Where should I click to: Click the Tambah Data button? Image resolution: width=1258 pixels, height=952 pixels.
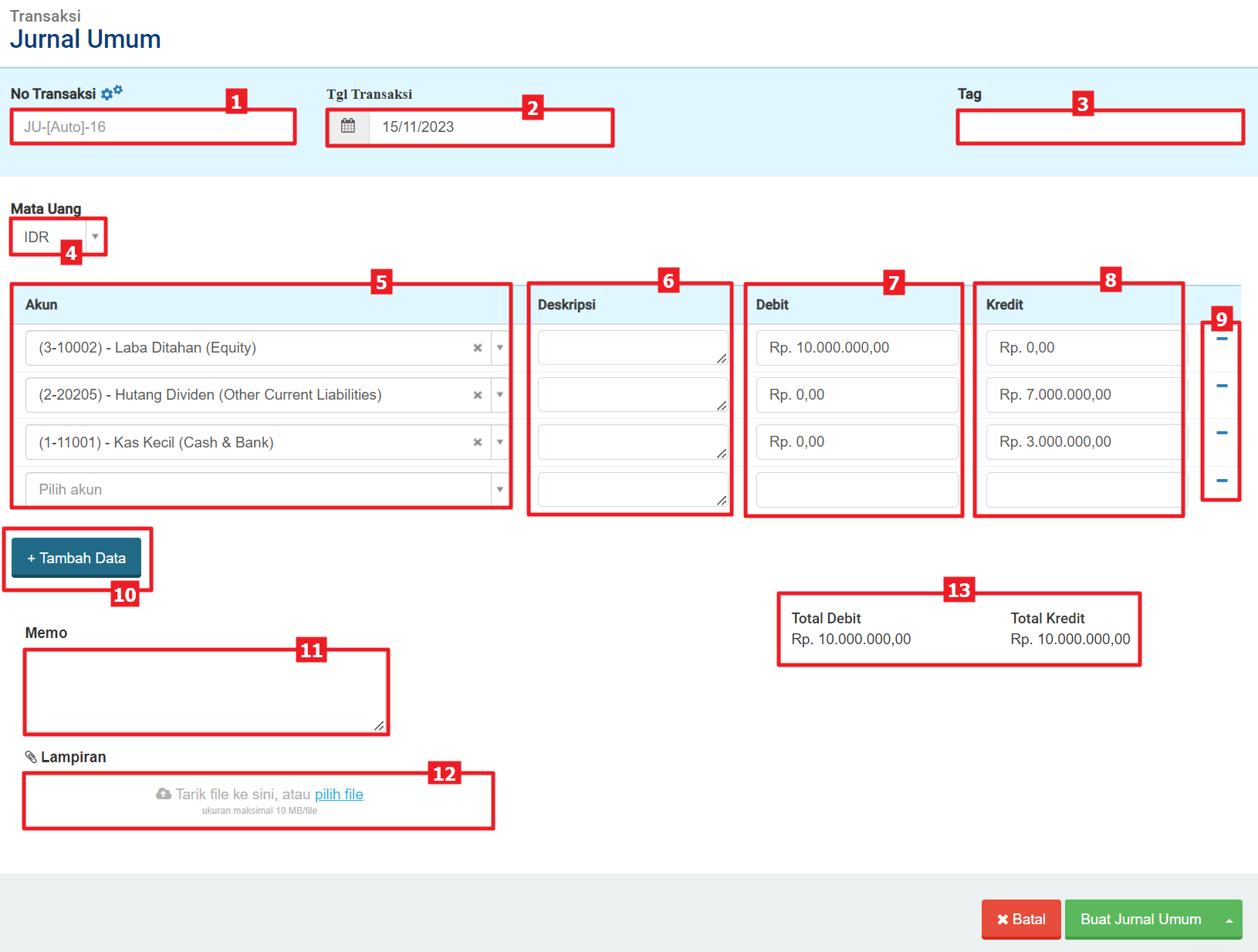76,558
